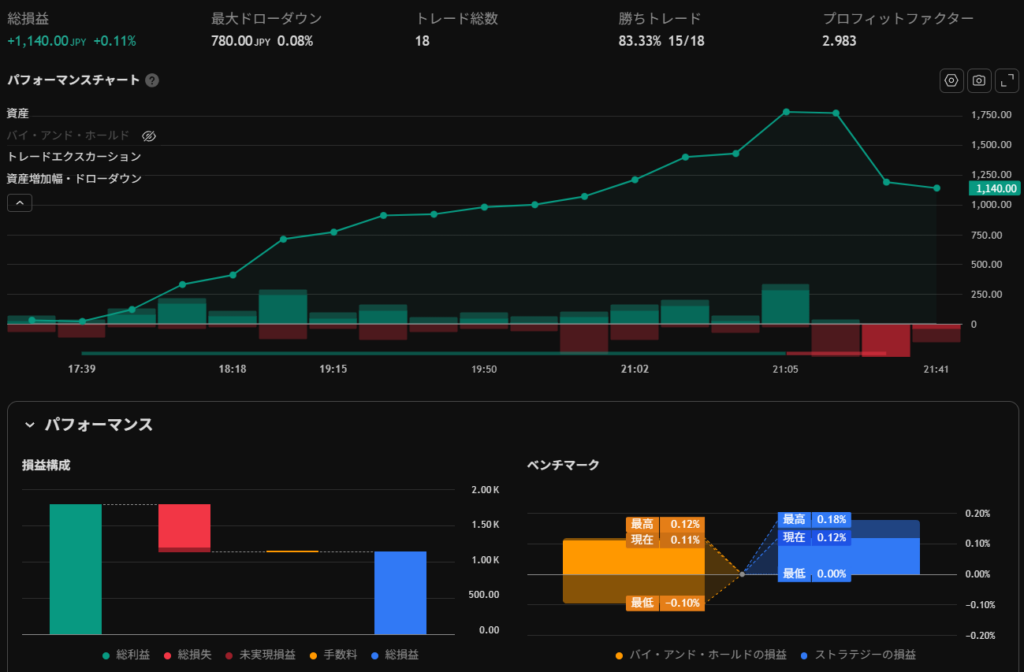Click help icon beside パフォーマンスチャート
1024x672 pixels.
click(x=152, y=81)
